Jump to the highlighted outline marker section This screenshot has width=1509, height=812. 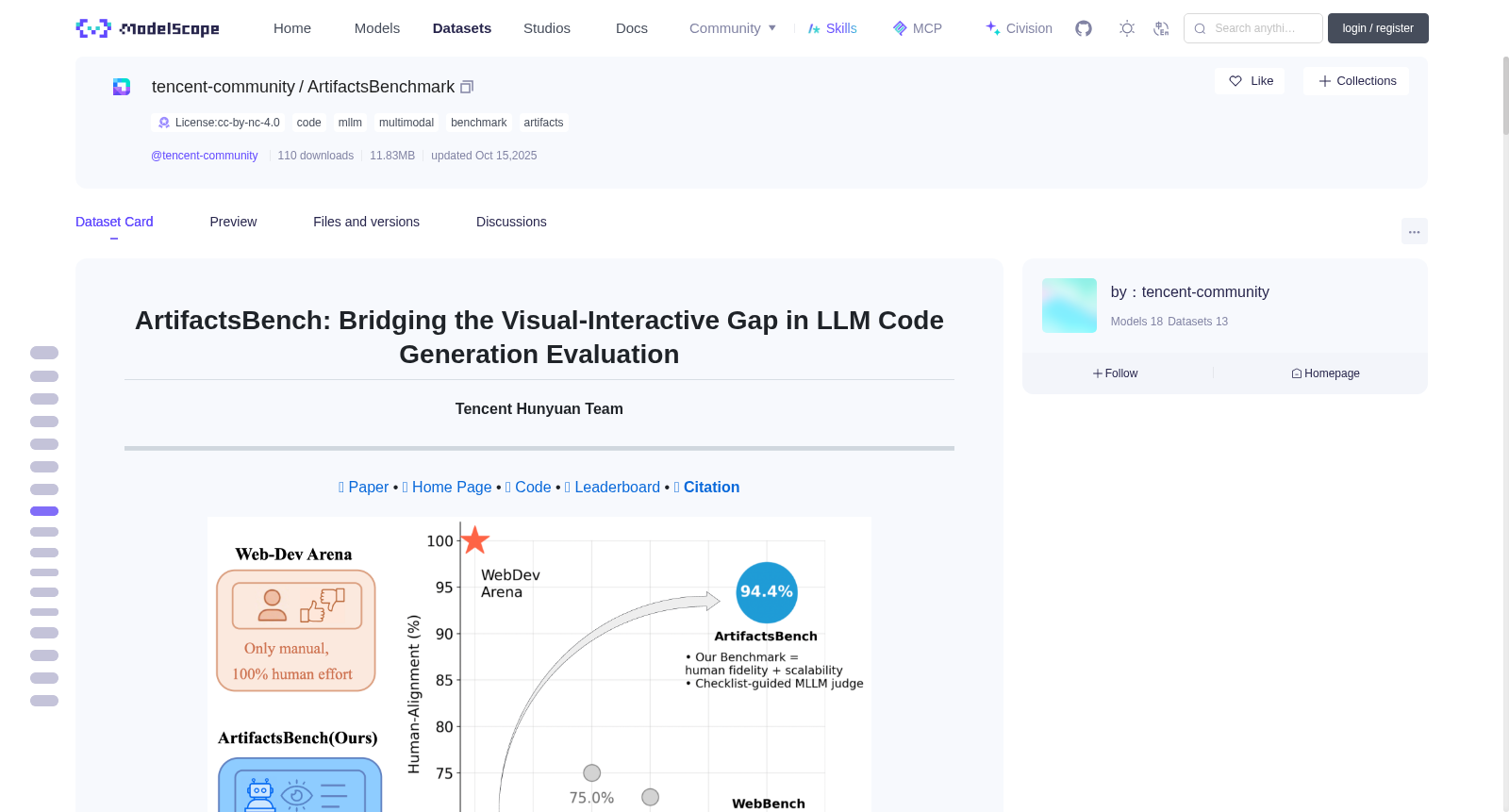click(44, 511)
